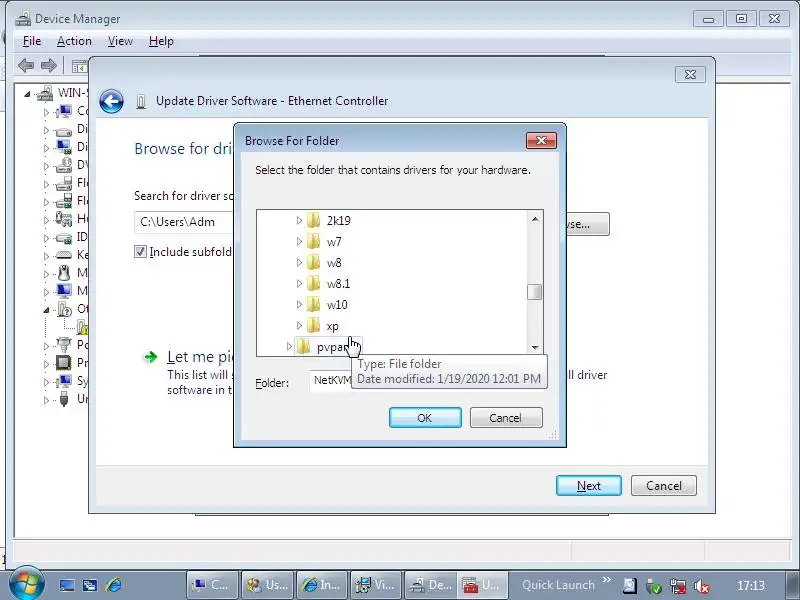The width and height of the screenshot is (800, 600).
Task: Click OK in Browse For Folder dialog
Action: tap(425, 418)
